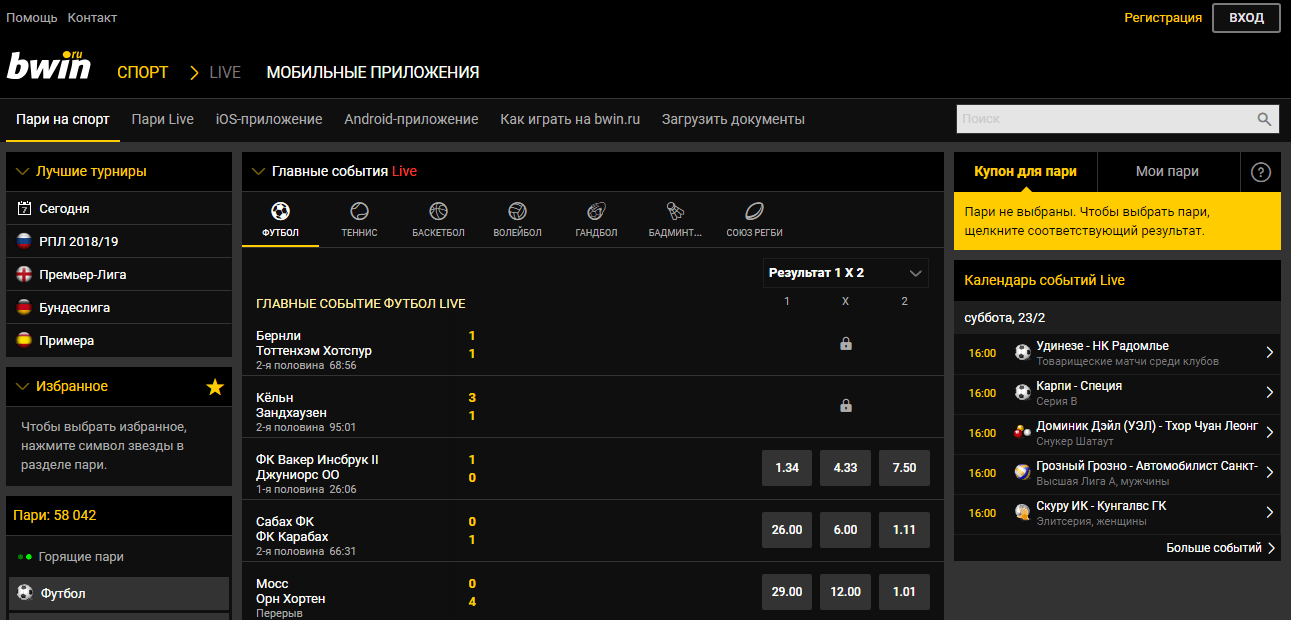Click the Spanish flag for Примера
Image resolution: width=1291 pixels, height=620 pixels.
pyautogui.click(x=24, y=340)
